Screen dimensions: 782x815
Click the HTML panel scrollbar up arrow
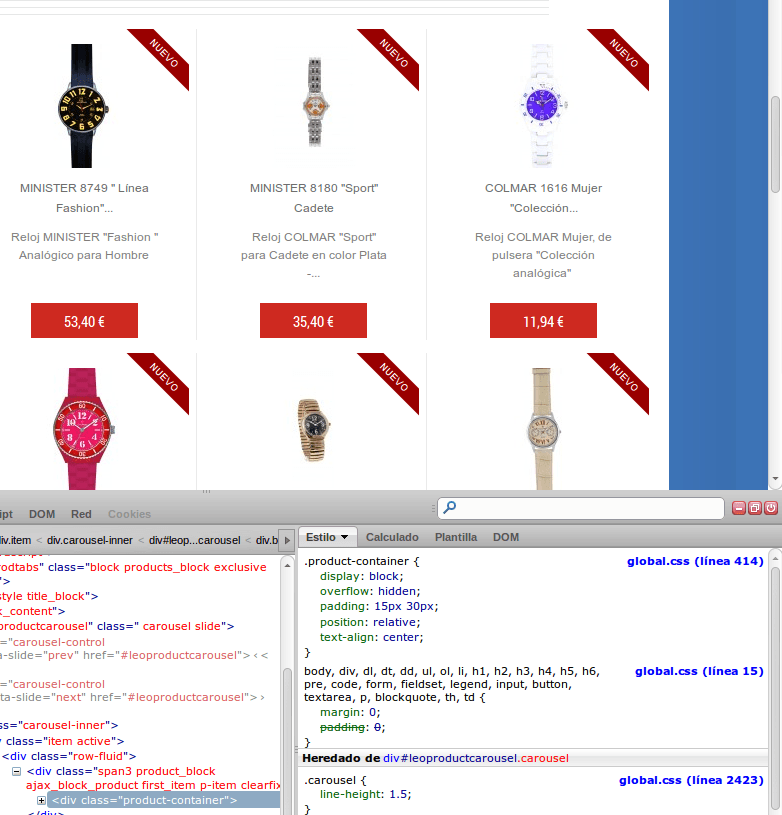tap(287, 565)
